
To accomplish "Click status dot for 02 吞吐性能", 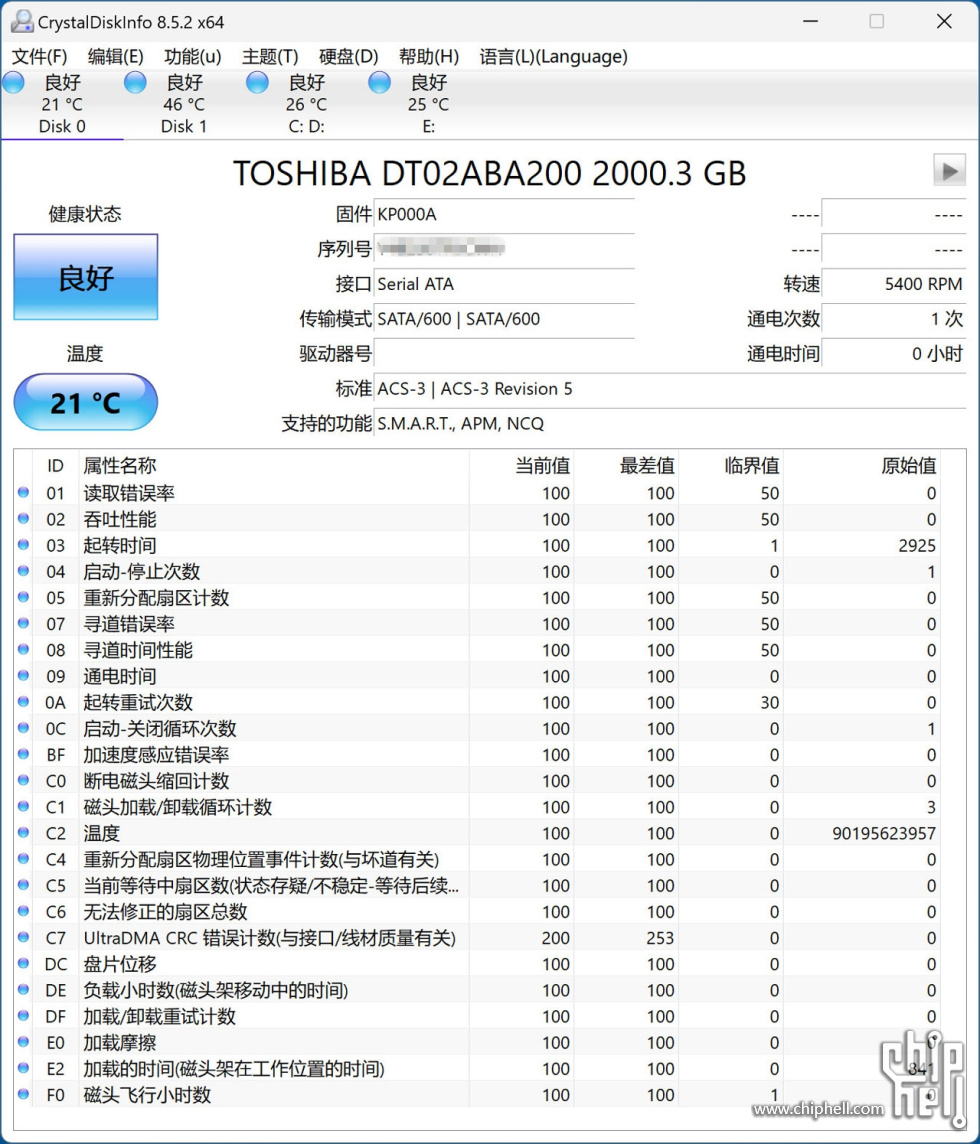I will click(23, 519).
